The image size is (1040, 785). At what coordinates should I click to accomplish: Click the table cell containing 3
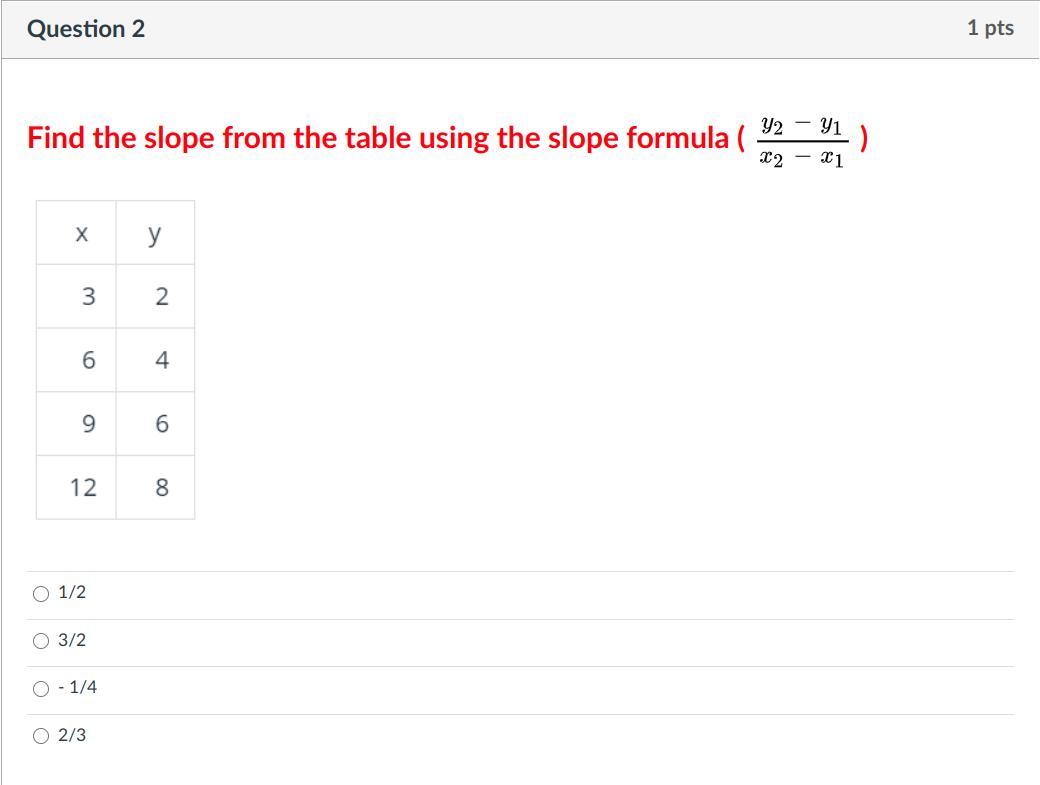tap(88, 296)
